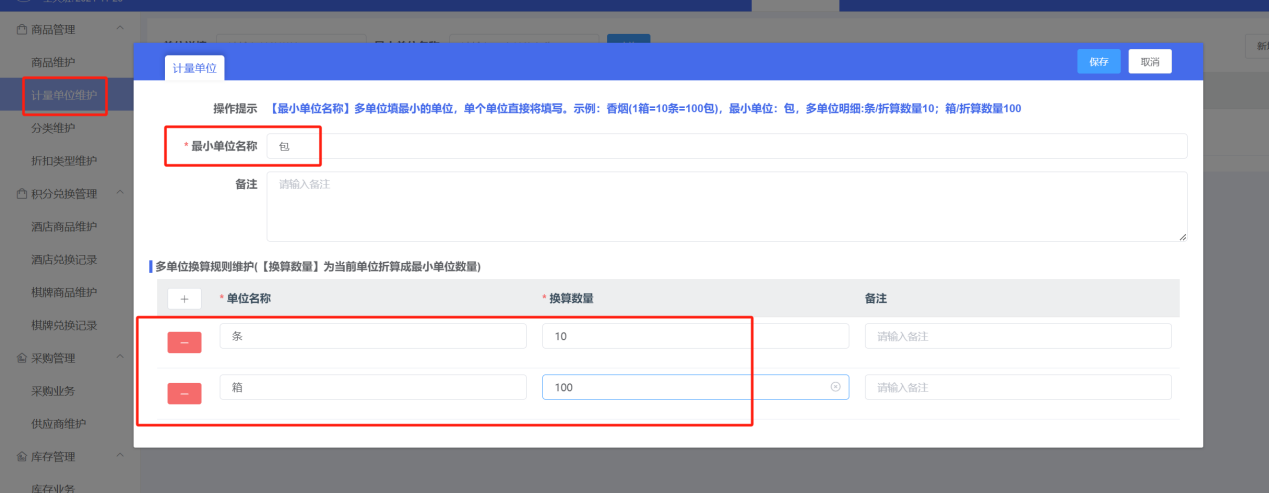Open 棋牌商品维护 in sidebar
The width and height of the screenshot is (1269, 493).
pyautogui.click(x=64, y=292)
